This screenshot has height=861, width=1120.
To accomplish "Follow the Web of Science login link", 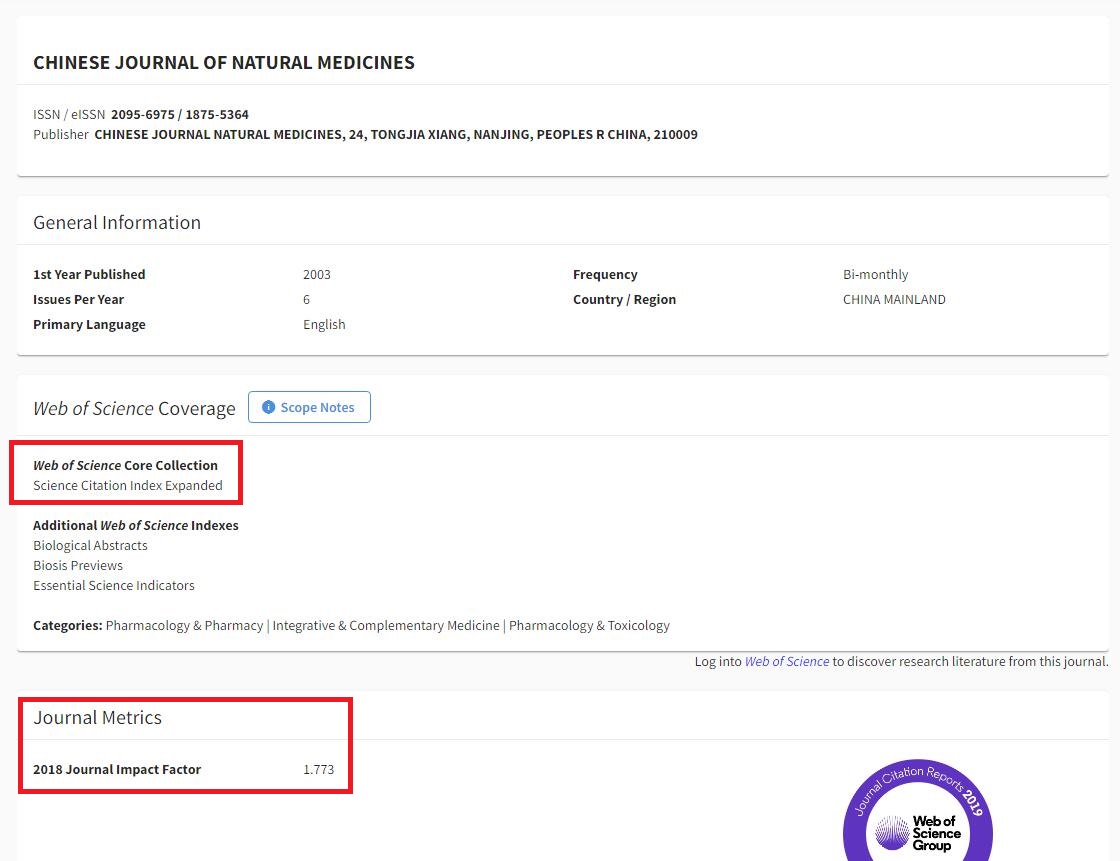I will pos(786,661).
